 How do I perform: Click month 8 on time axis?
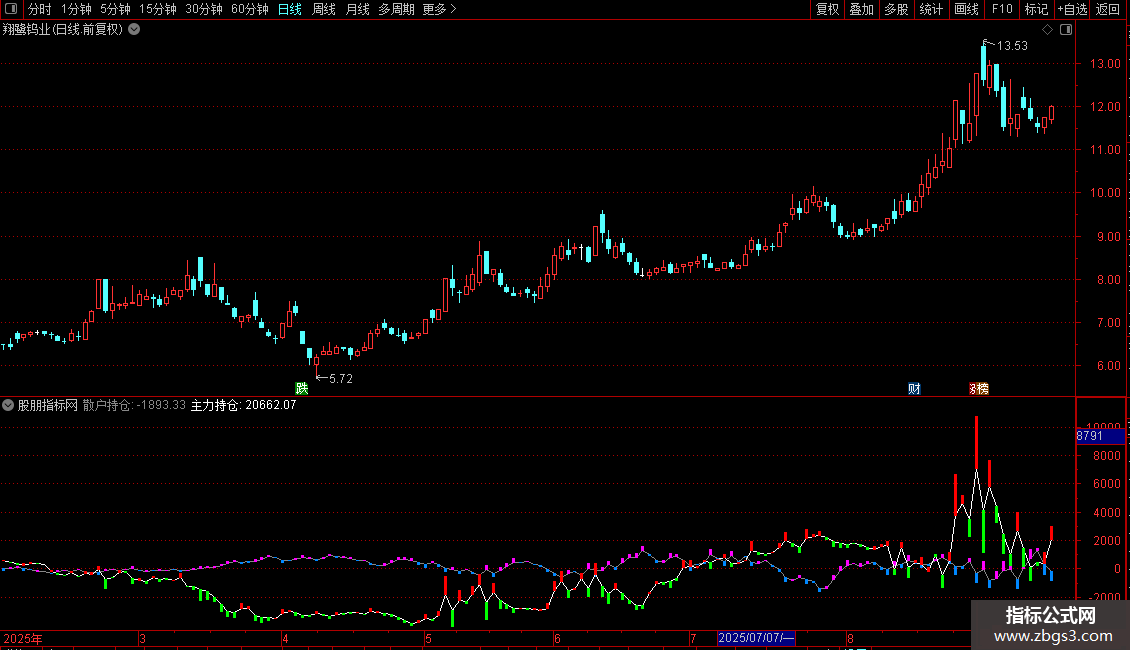850,638
